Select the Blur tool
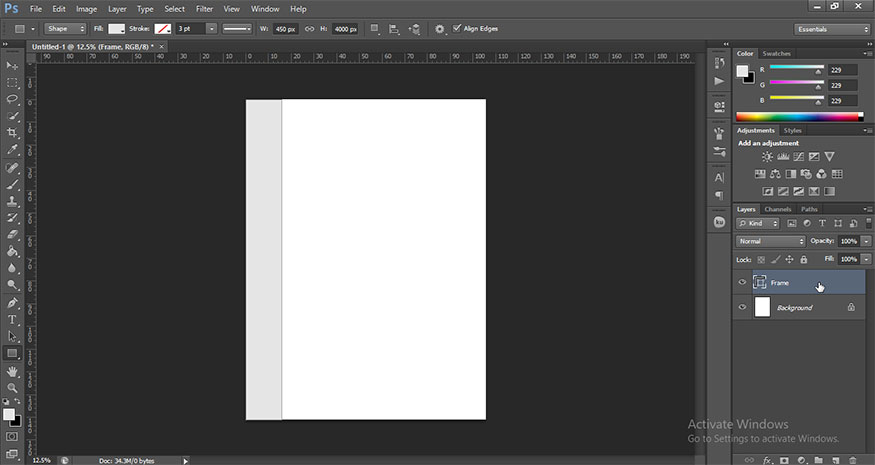875x465 pixels. (x=12, y=268)
